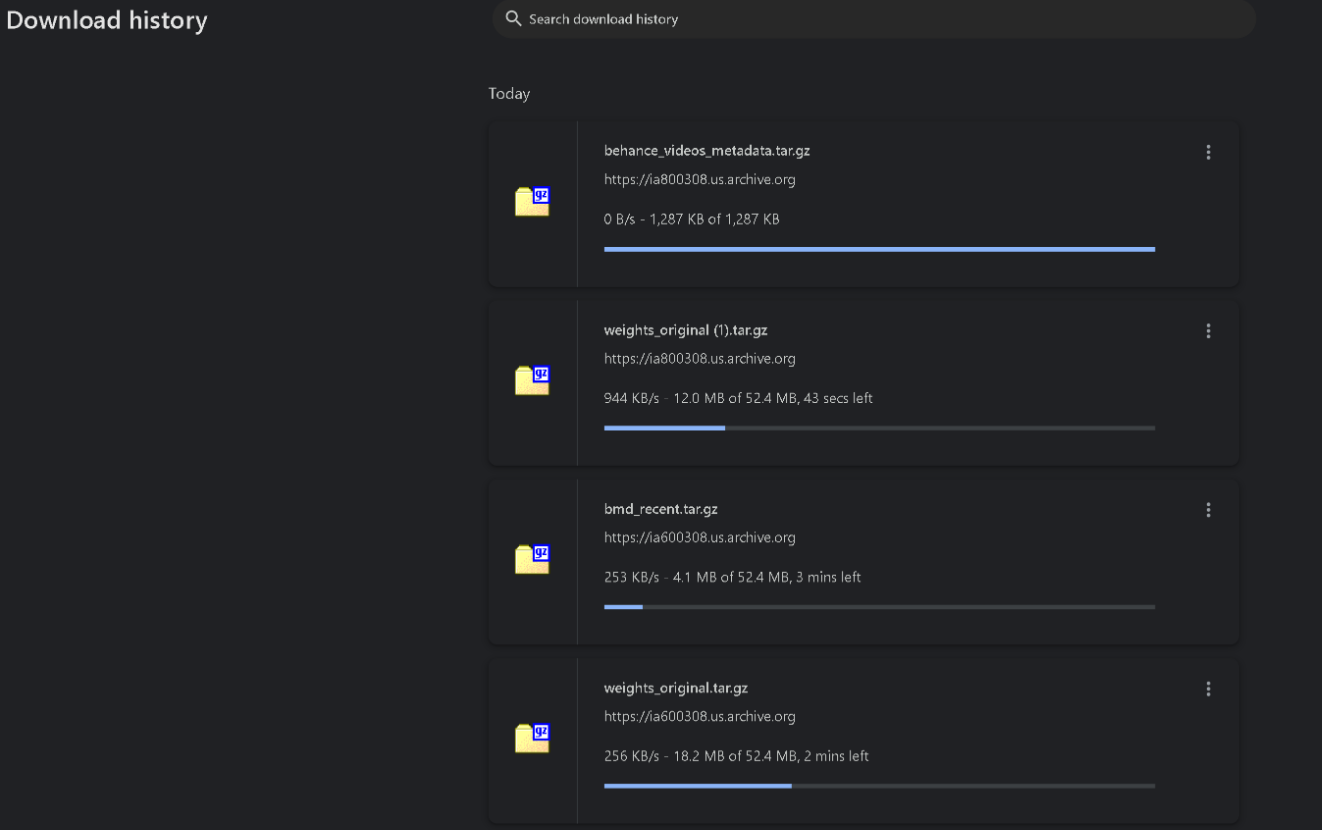1322x830 pixels.
Task: Click the weights_original (1).tar.gz archive icon
Action: pos(532,381)
